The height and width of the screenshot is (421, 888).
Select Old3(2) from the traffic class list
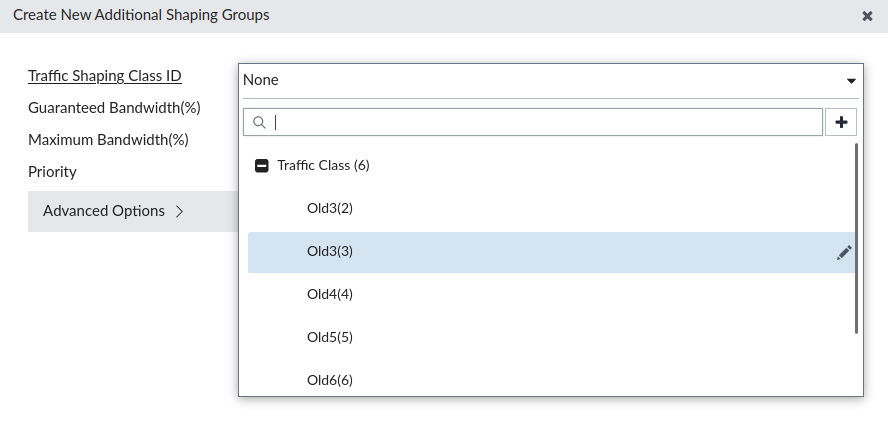coord(330,209)
